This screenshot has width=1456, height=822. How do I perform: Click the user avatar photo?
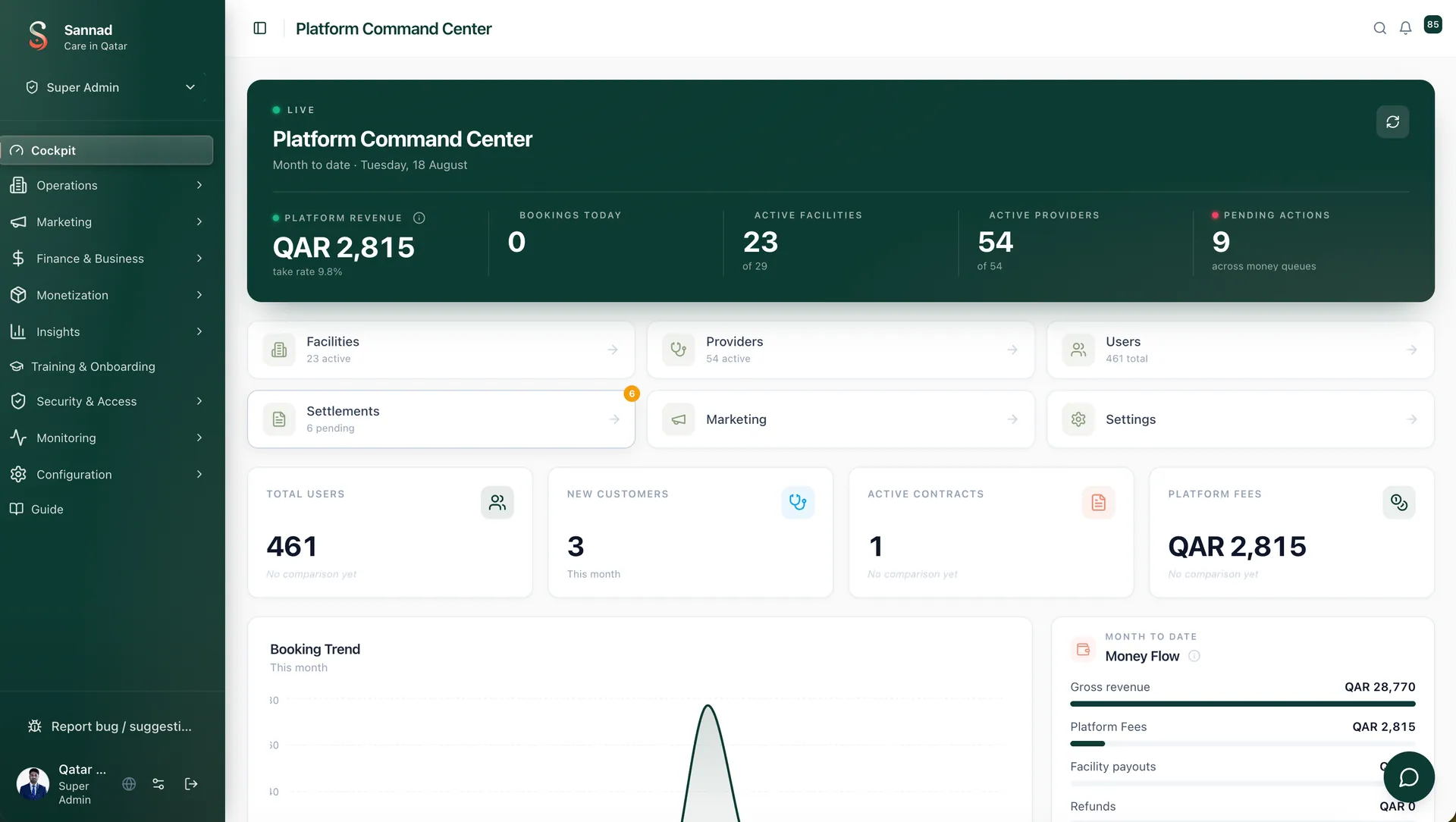33,784
